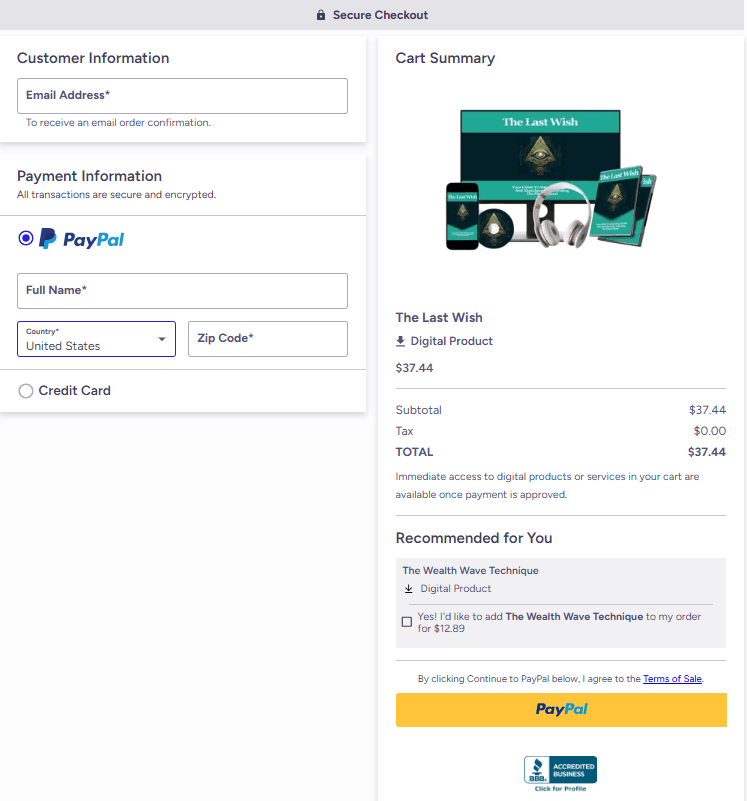Click the Full Name input field

click(x=182, y=290)
